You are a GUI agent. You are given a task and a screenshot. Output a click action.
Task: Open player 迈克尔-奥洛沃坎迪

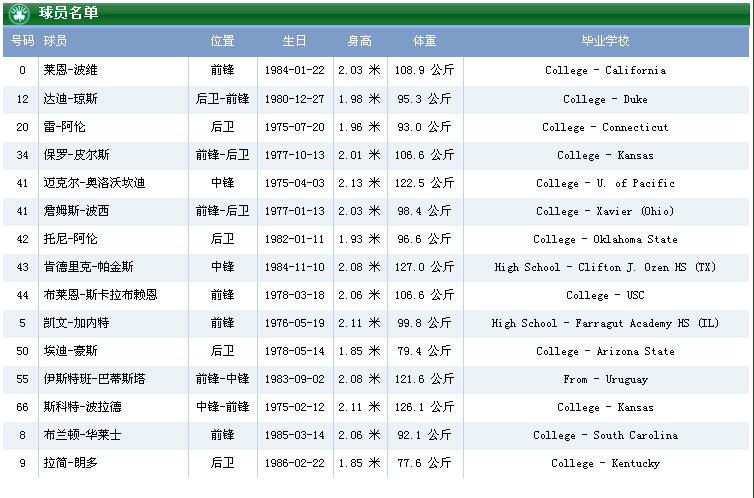click(x=94, y=183)
